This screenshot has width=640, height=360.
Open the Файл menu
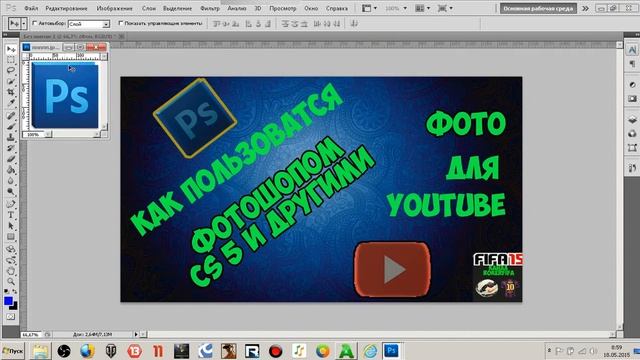point(31,8)
